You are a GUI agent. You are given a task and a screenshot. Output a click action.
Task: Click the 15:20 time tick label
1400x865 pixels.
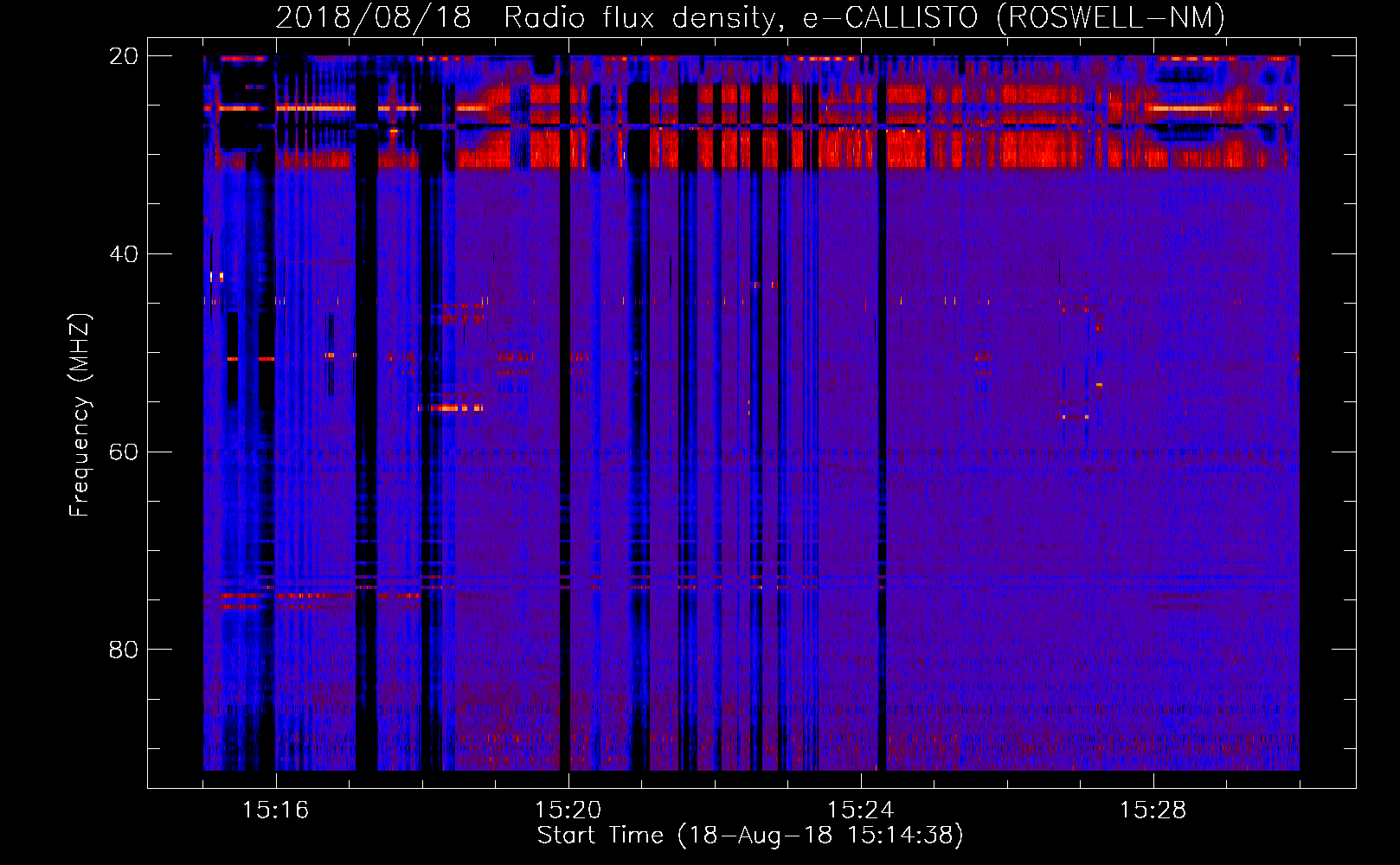[568, 811]
